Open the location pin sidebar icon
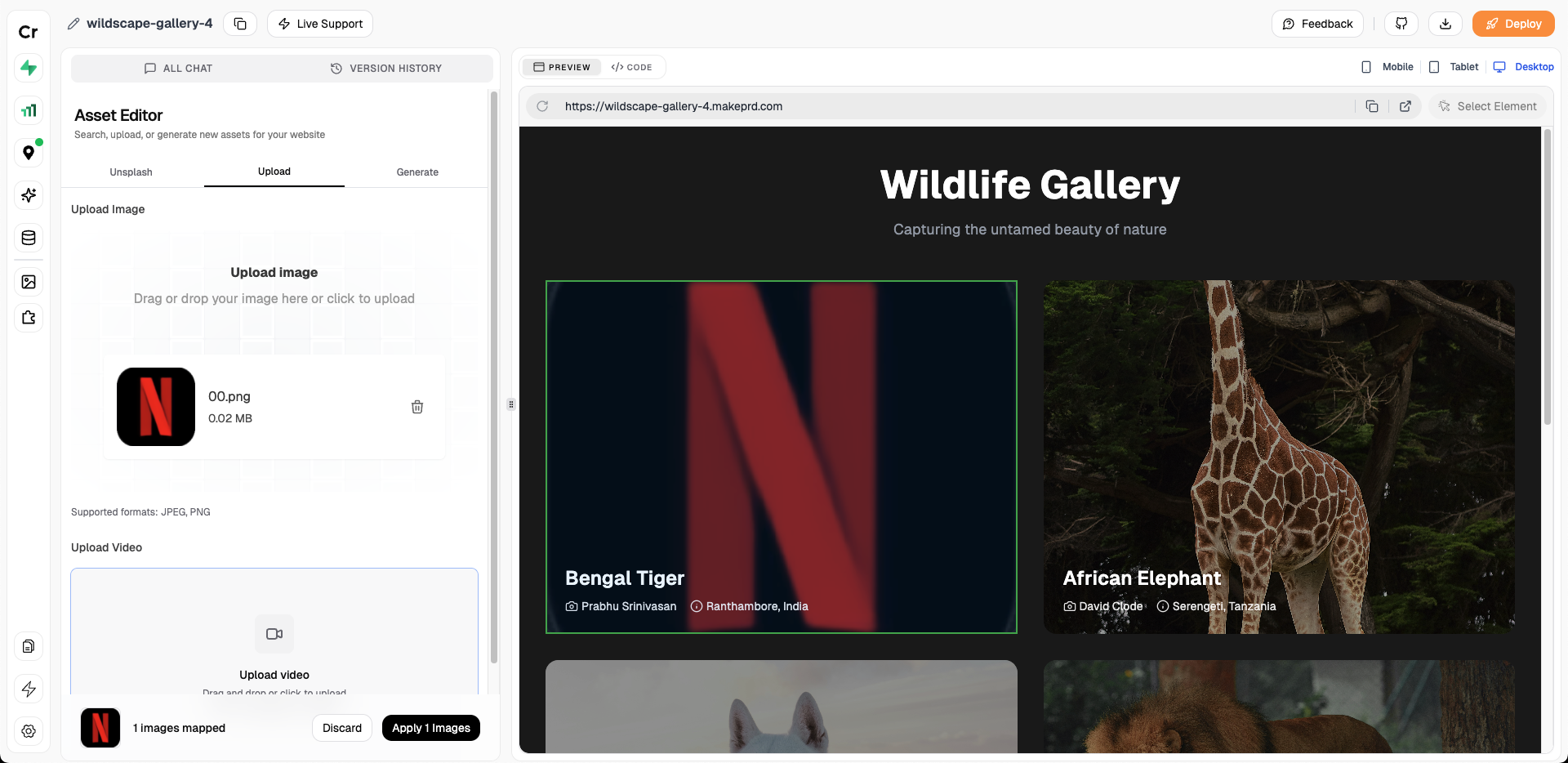 tap(29, 153)
